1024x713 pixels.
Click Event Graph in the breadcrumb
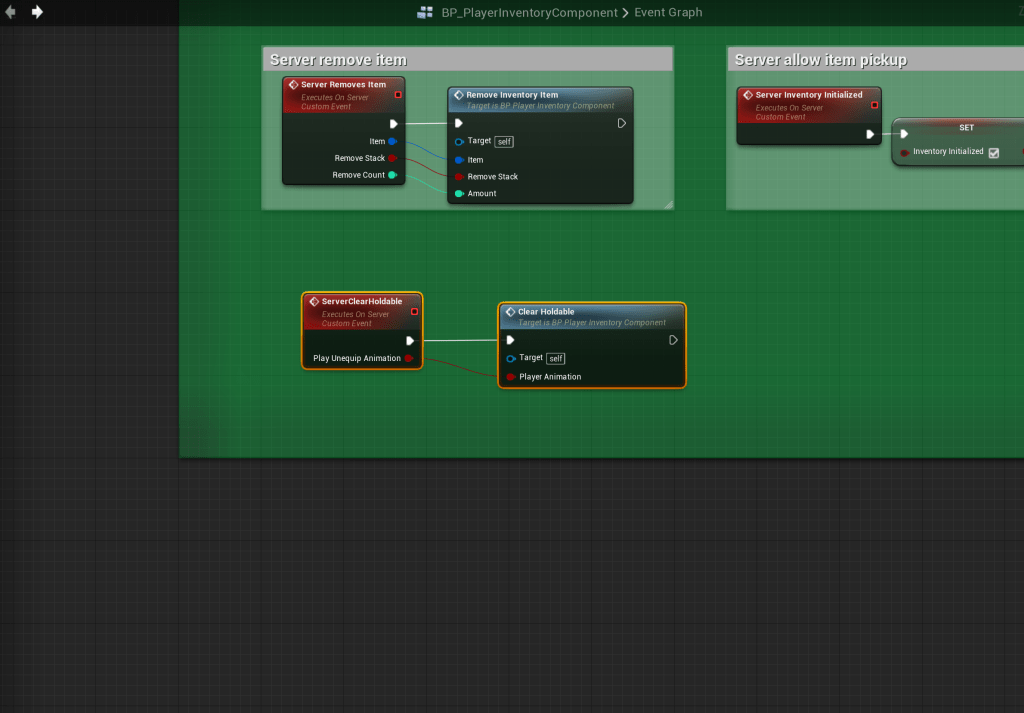coord(668,13)
